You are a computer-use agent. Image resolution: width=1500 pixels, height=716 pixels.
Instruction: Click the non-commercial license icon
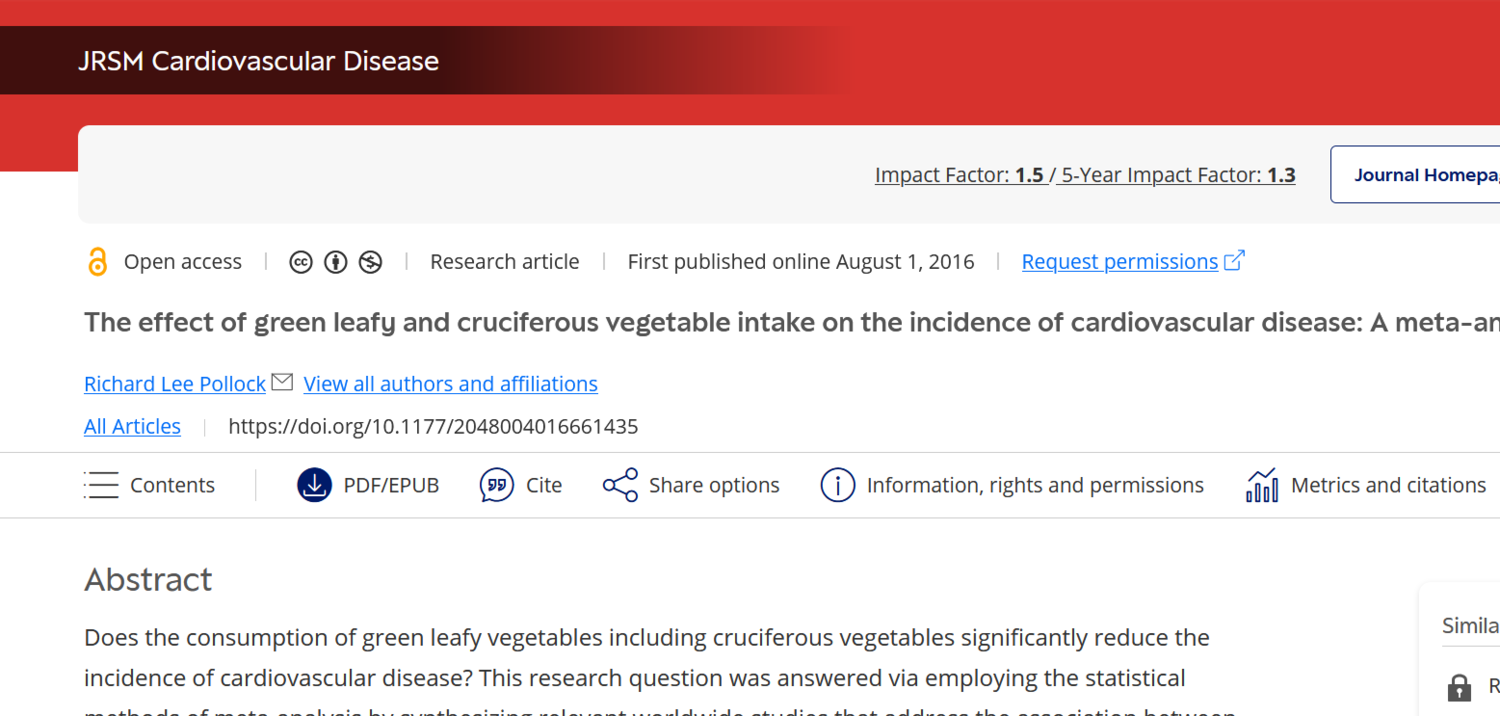371,262
